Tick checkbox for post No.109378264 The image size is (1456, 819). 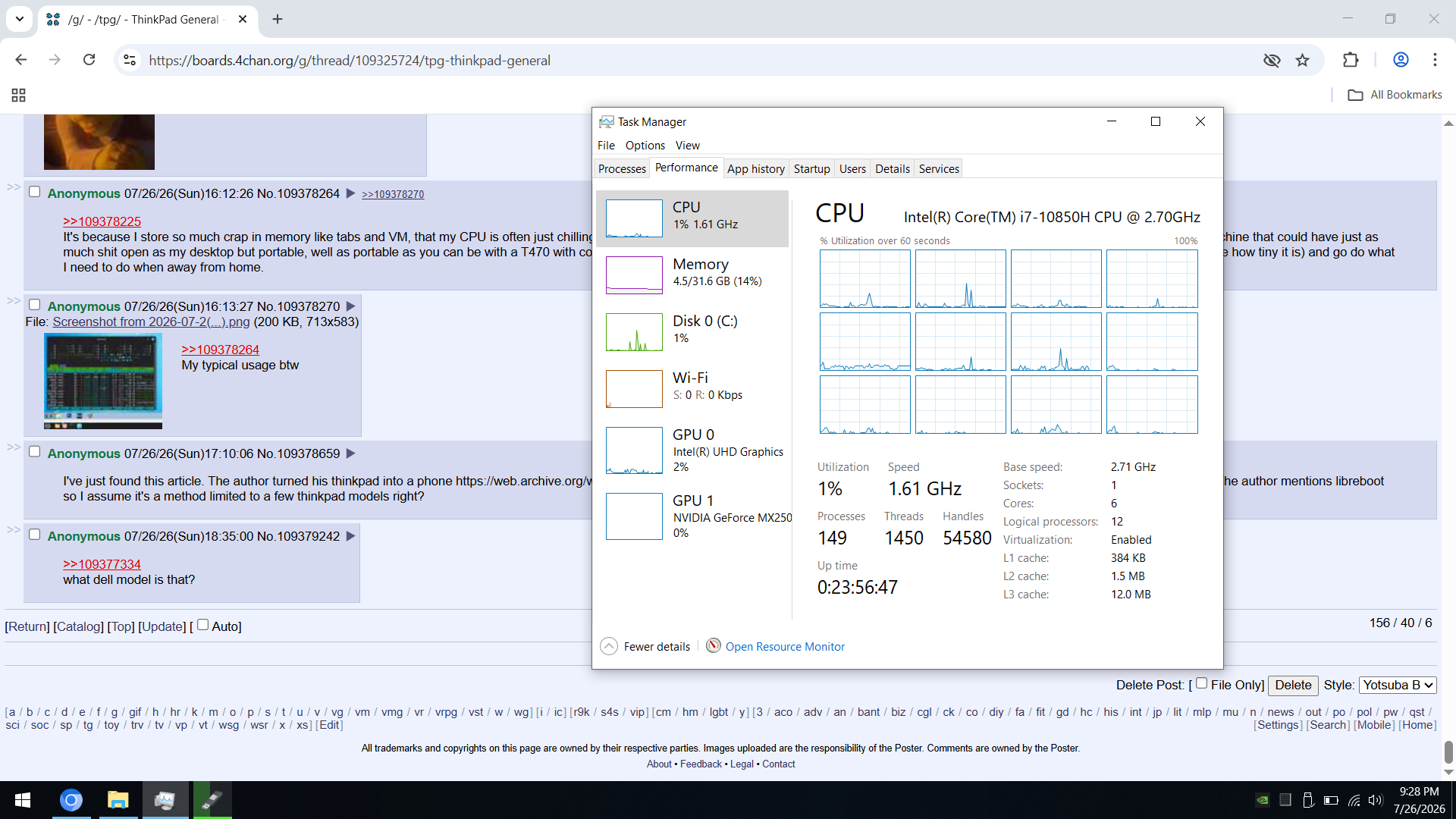tap(34, 192)
